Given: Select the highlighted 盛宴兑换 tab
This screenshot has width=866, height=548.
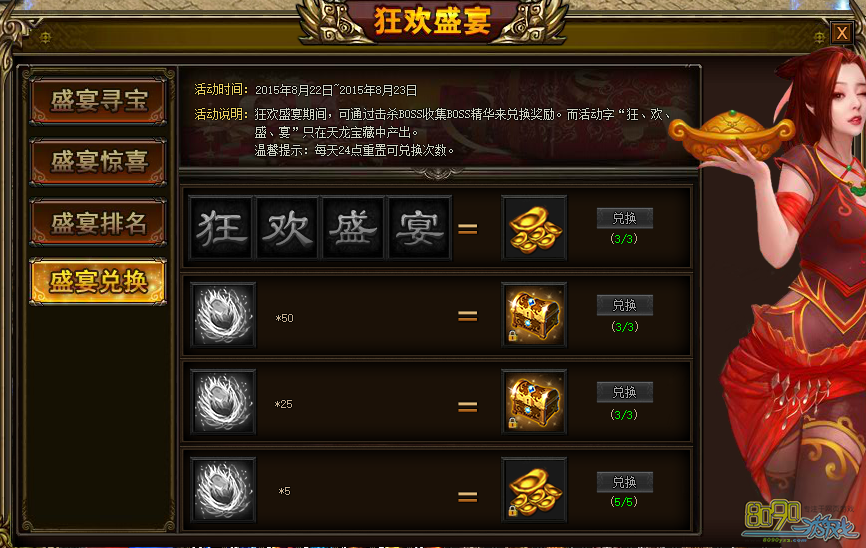Looking at the screenshot, I should pyautogui.click(x=98, y=282).
